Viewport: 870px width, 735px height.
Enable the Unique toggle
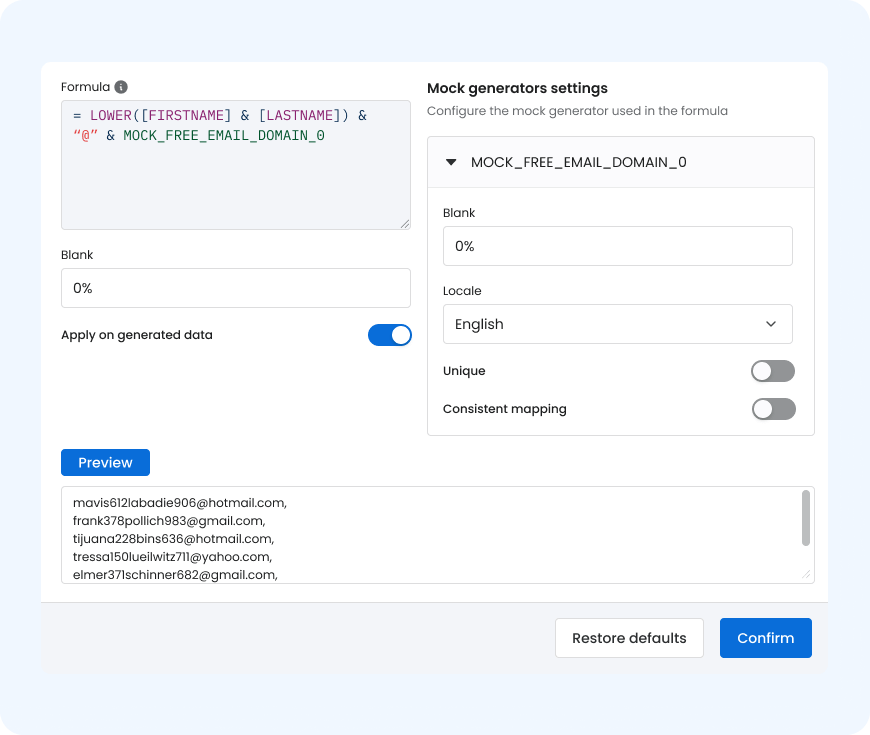point(773,371)
